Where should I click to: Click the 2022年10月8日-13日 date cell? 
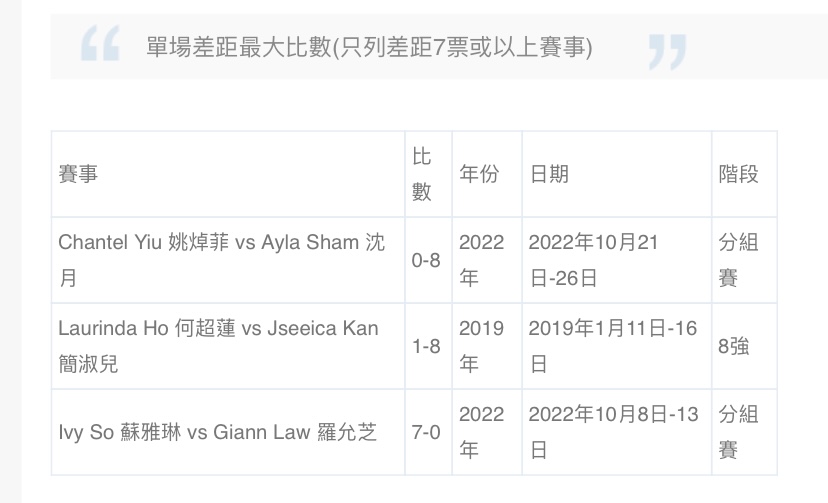tap(614, 432)
